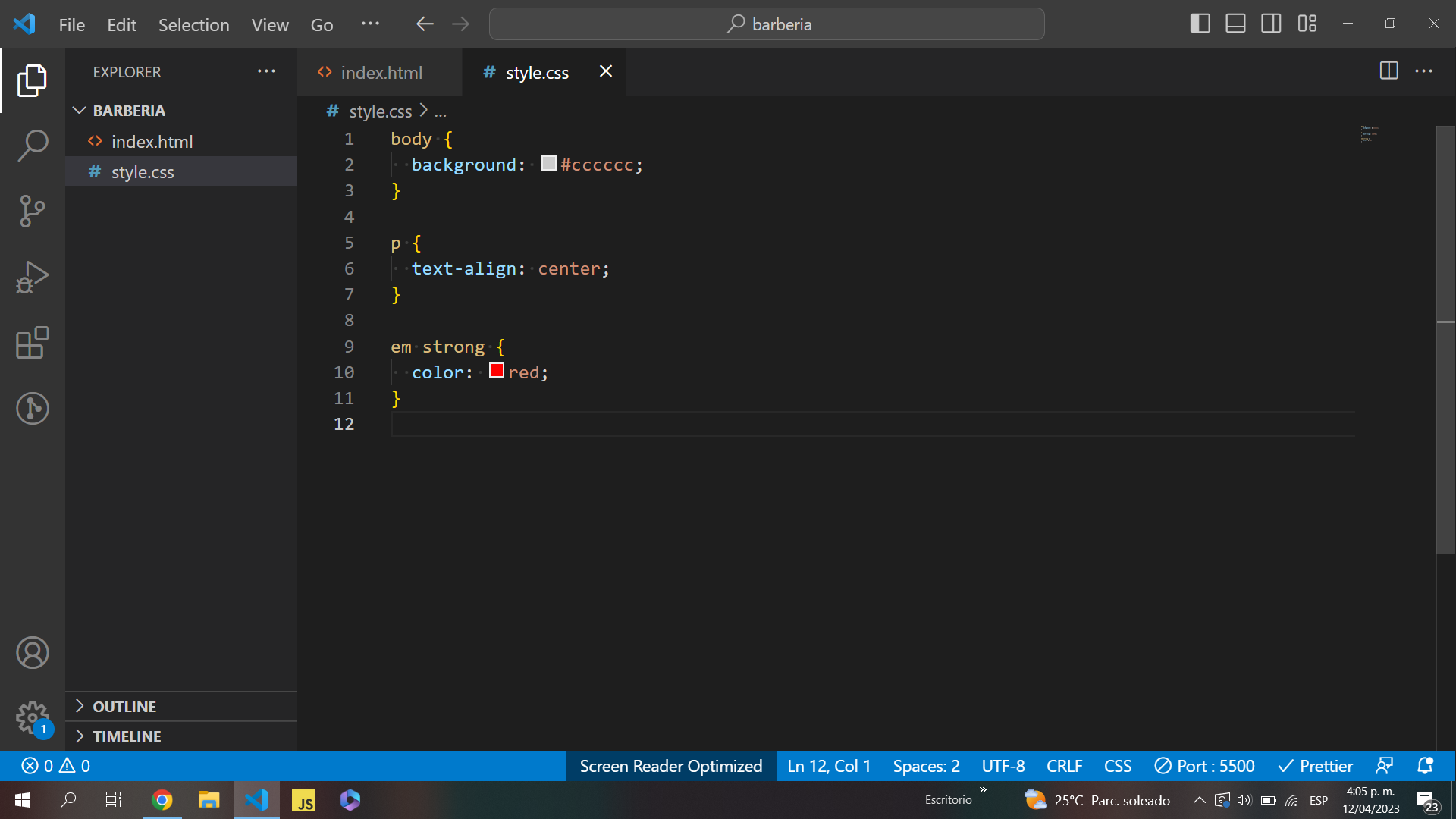Click the text-align property on line 6
1456x819 pixels.
(x=463, y=268)
